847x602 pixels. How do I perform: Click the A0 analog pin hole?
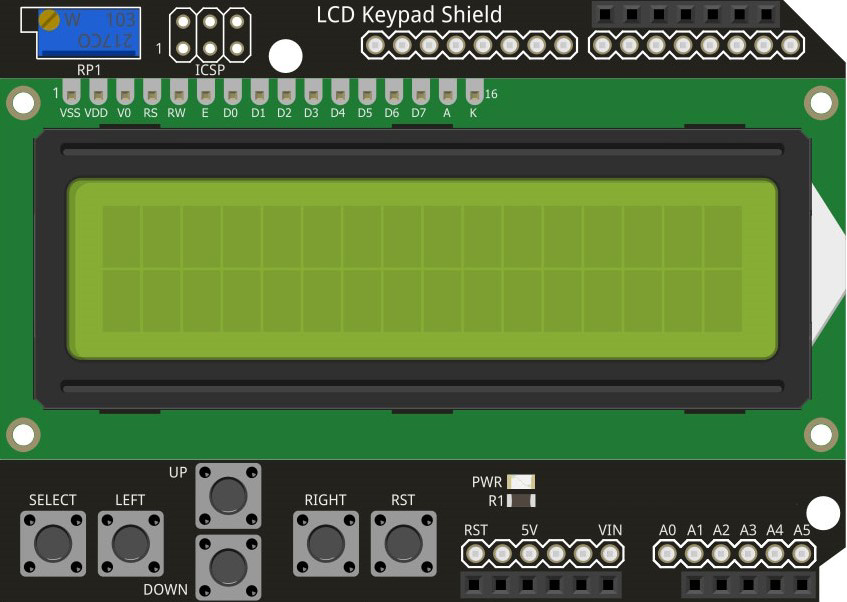(668, 553)
